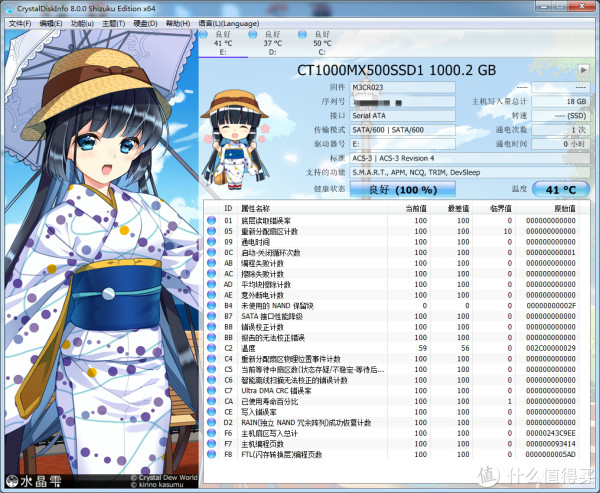The image size is (600, 493).
Task: Click the status icon for attribute C5
Action: click(x=211, y=369)
